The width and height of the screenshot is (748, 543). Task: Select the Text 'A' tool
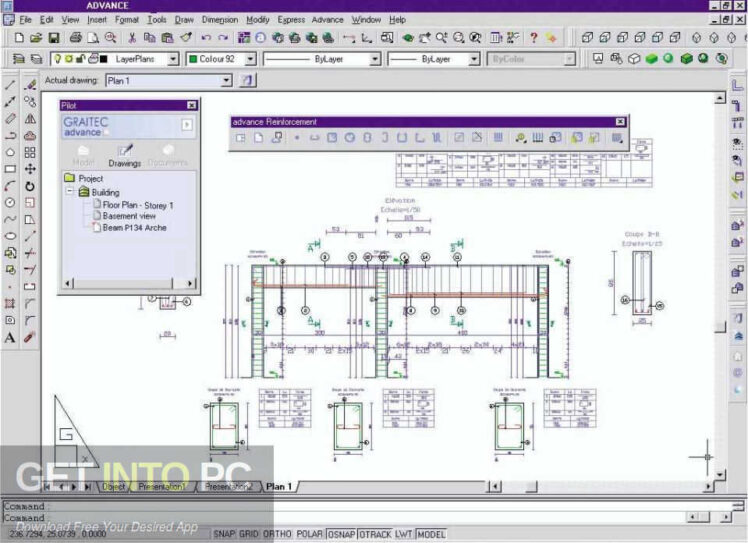pyautogui.click(x=10, y=338)
